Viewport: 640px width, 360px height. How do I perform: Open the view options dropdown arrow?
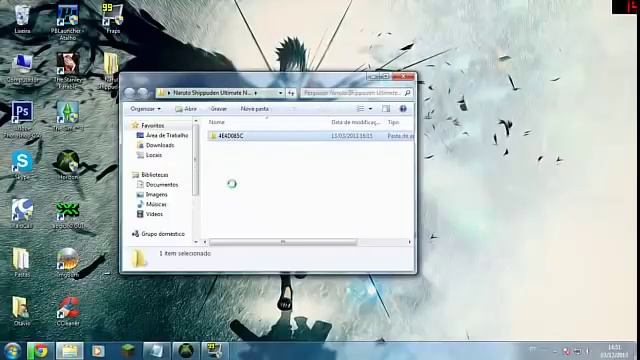(370, 109)
